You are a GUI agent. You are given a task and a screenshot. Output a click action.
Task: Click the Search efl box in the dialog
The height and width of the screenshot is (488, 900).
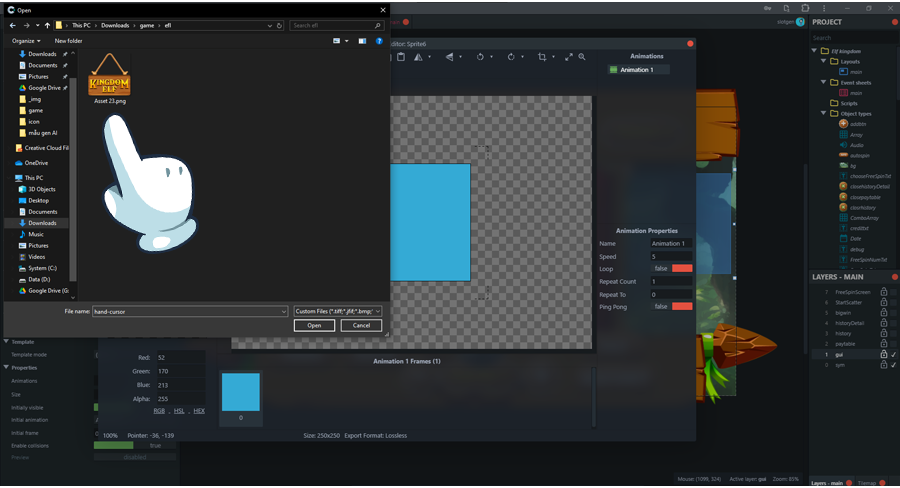336,25
